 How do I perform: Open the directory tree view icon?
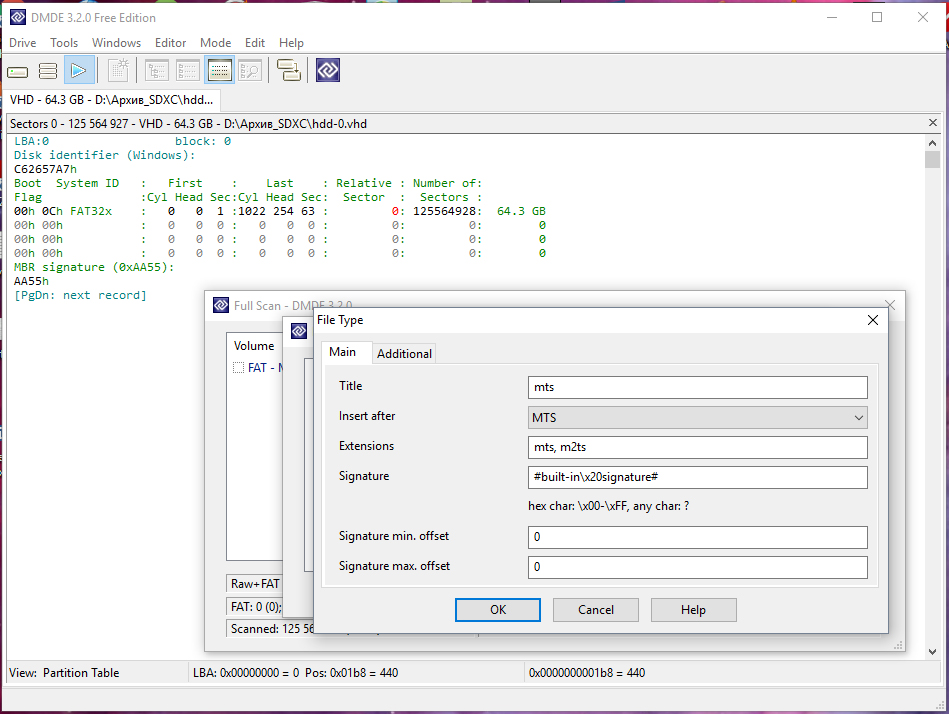coord(157,71)
